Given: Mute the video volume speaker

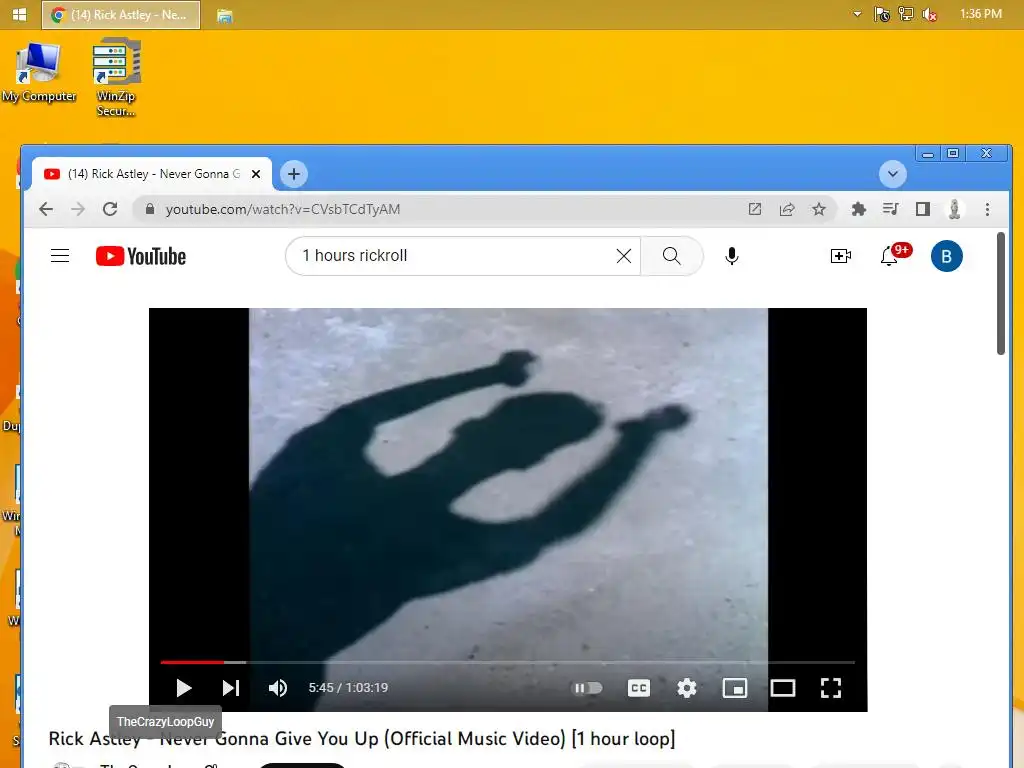Looking at the screenshot, I should click(x=278, y=688).
